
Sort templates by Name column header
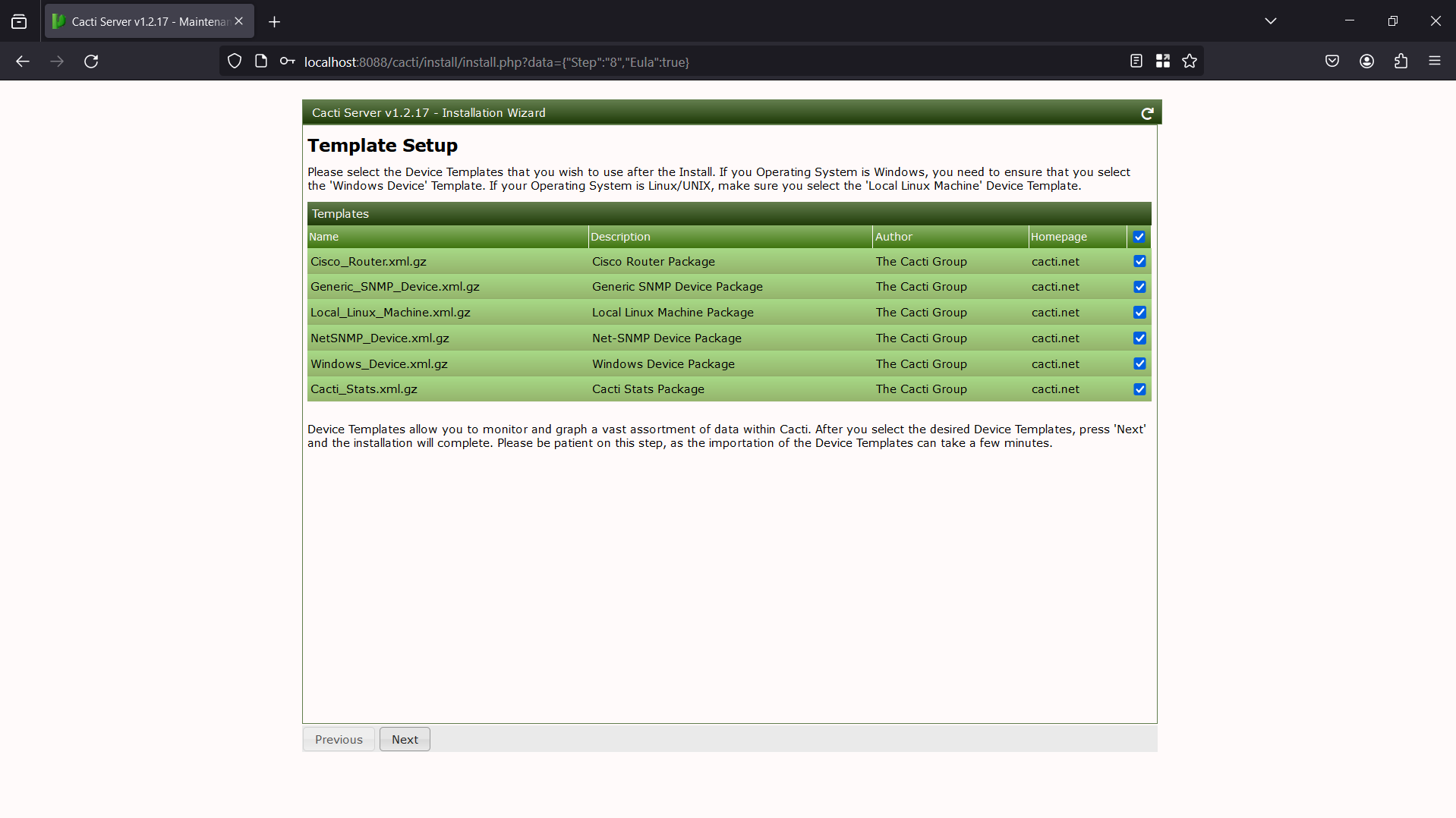coord(448,237)
